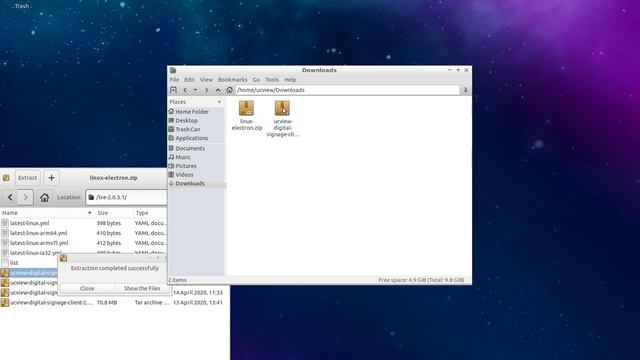Click the jump-to-path arrow at end of address bar

point(466,90)
